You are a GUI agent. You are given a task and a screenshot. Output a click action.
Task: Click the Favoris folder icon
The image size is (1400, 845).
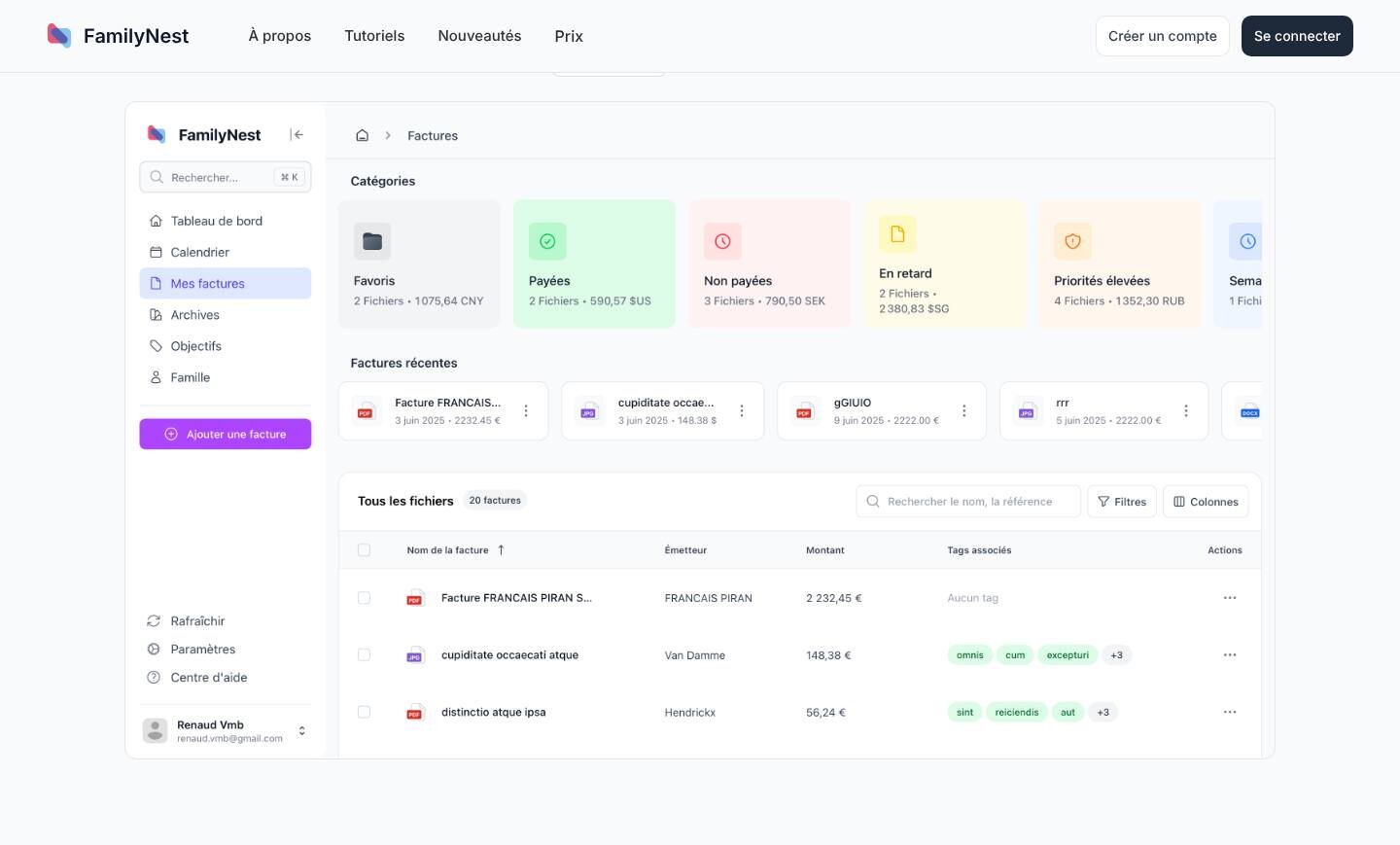[372, 241]
